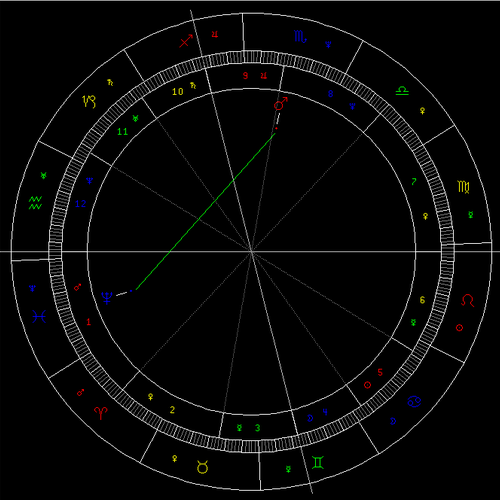Click house number 1 label
This screenshot has height=500, width=500.
(88, 322)
